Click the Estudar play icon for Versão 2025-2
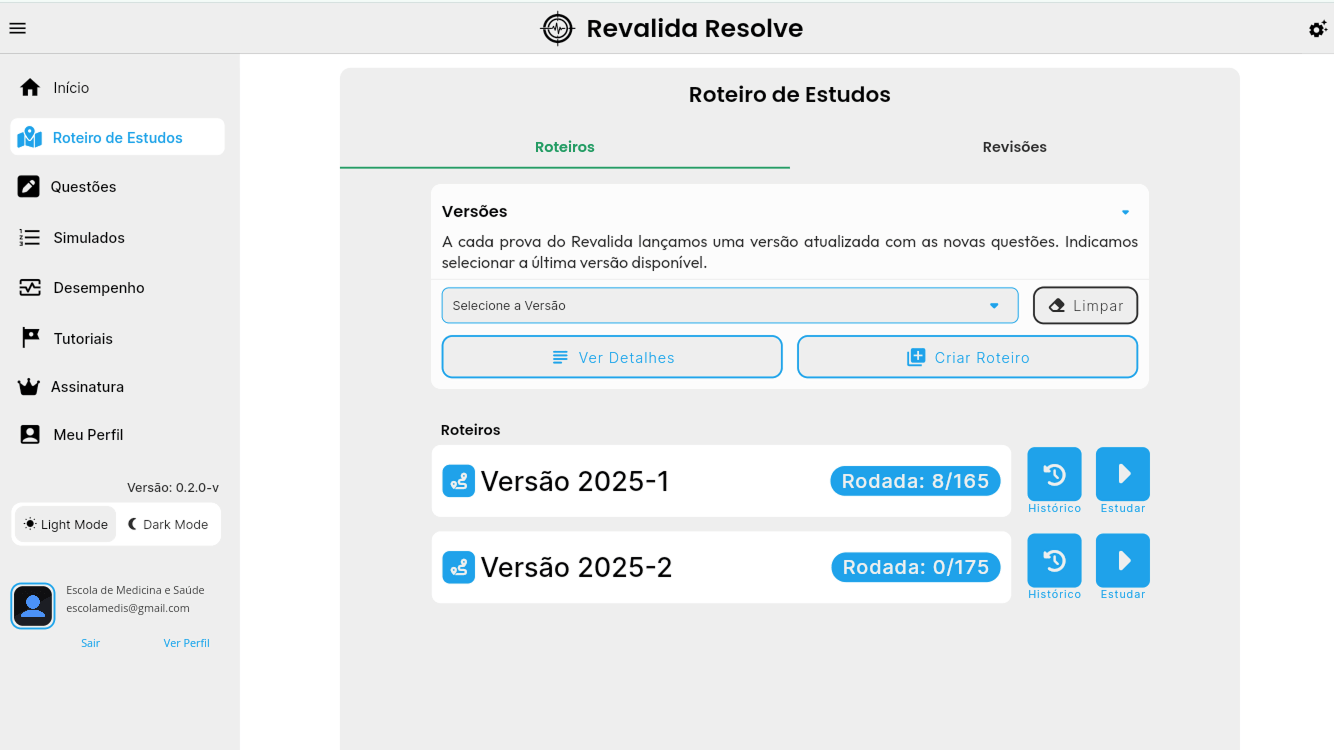Viewport: 1334px width, 750px height. click(x=1122, y=559)
